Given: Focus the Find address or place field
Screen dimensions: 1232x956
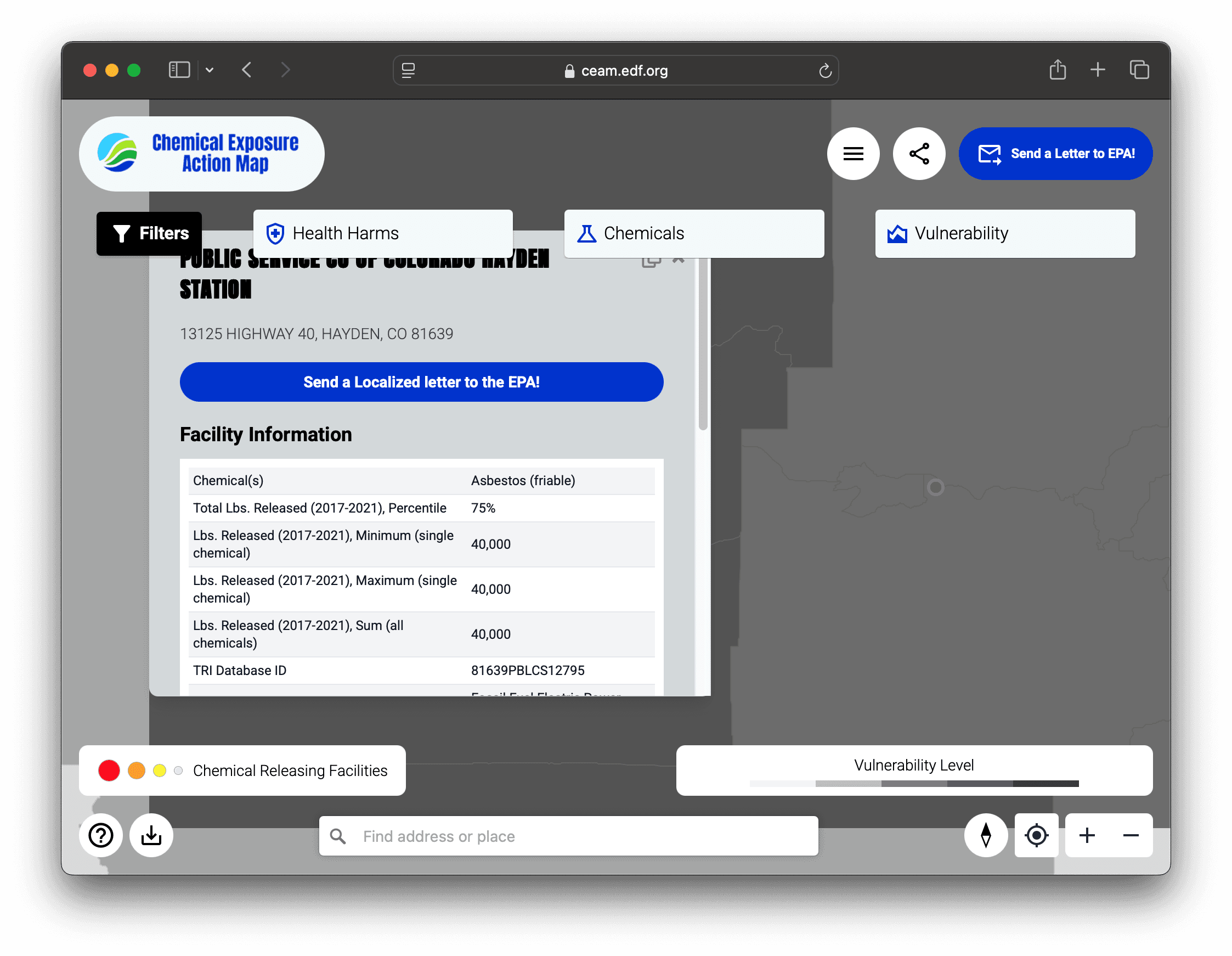Looking at the screenshot, I should pyautogui.click(x=569, y=836).
